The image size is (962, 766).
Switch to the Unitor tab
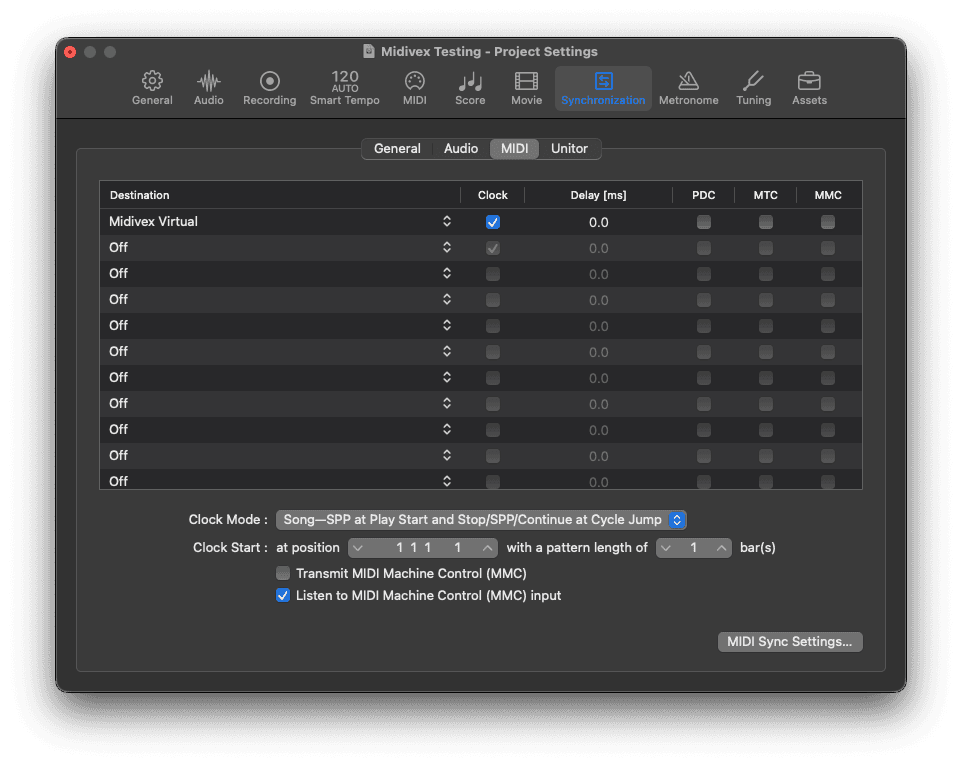point(569,148)
